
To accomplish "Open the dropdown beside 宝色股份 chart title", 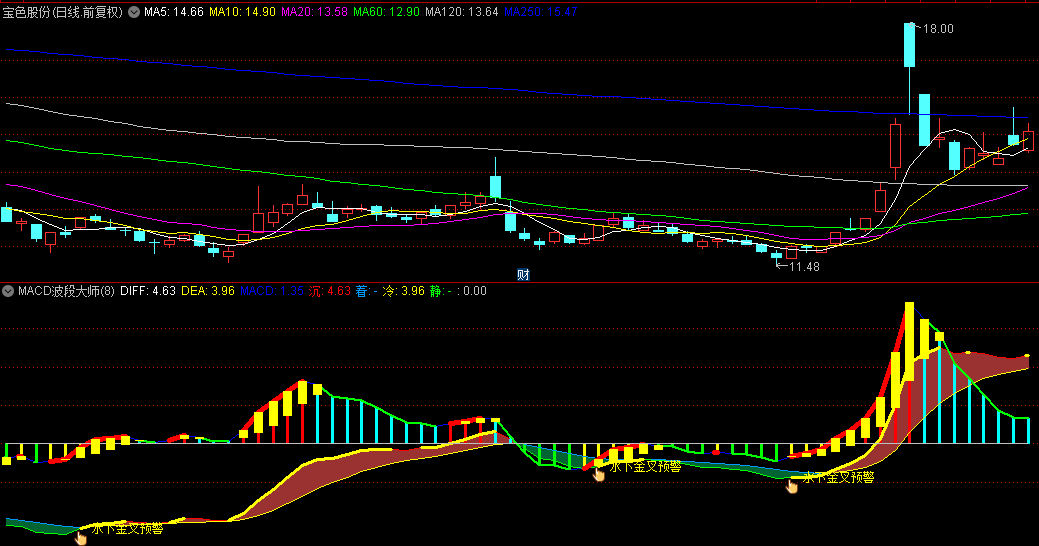I will 134,12.
